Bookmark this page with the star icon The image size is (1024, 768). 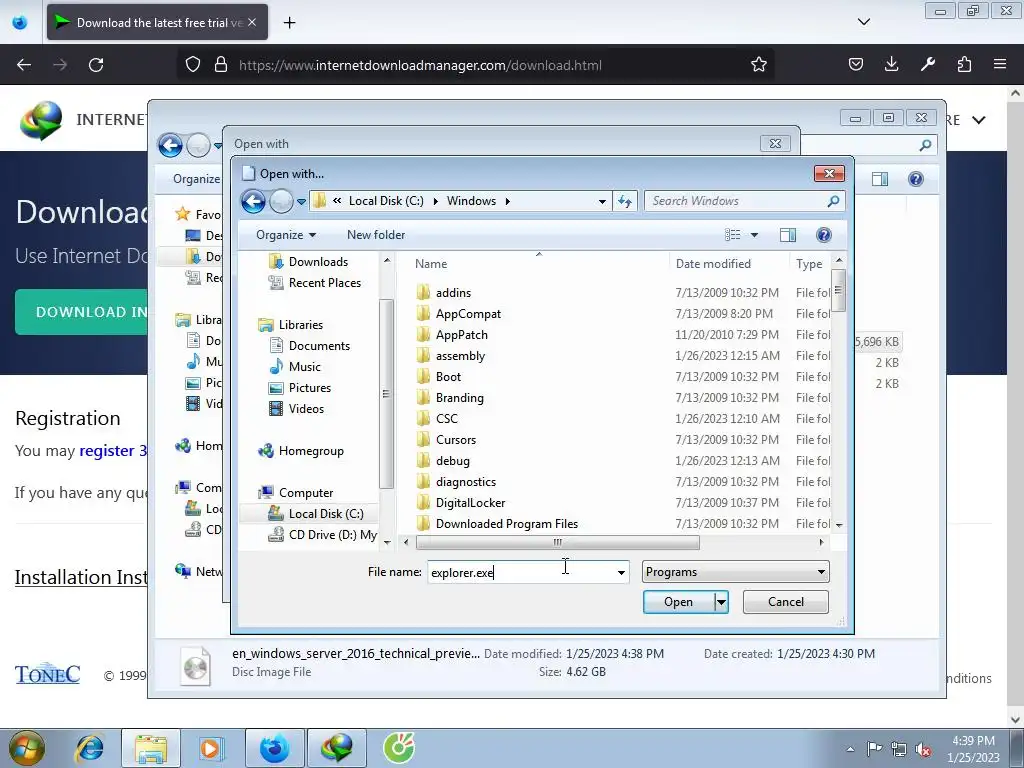pyautogui.click(x=758, y=65)
